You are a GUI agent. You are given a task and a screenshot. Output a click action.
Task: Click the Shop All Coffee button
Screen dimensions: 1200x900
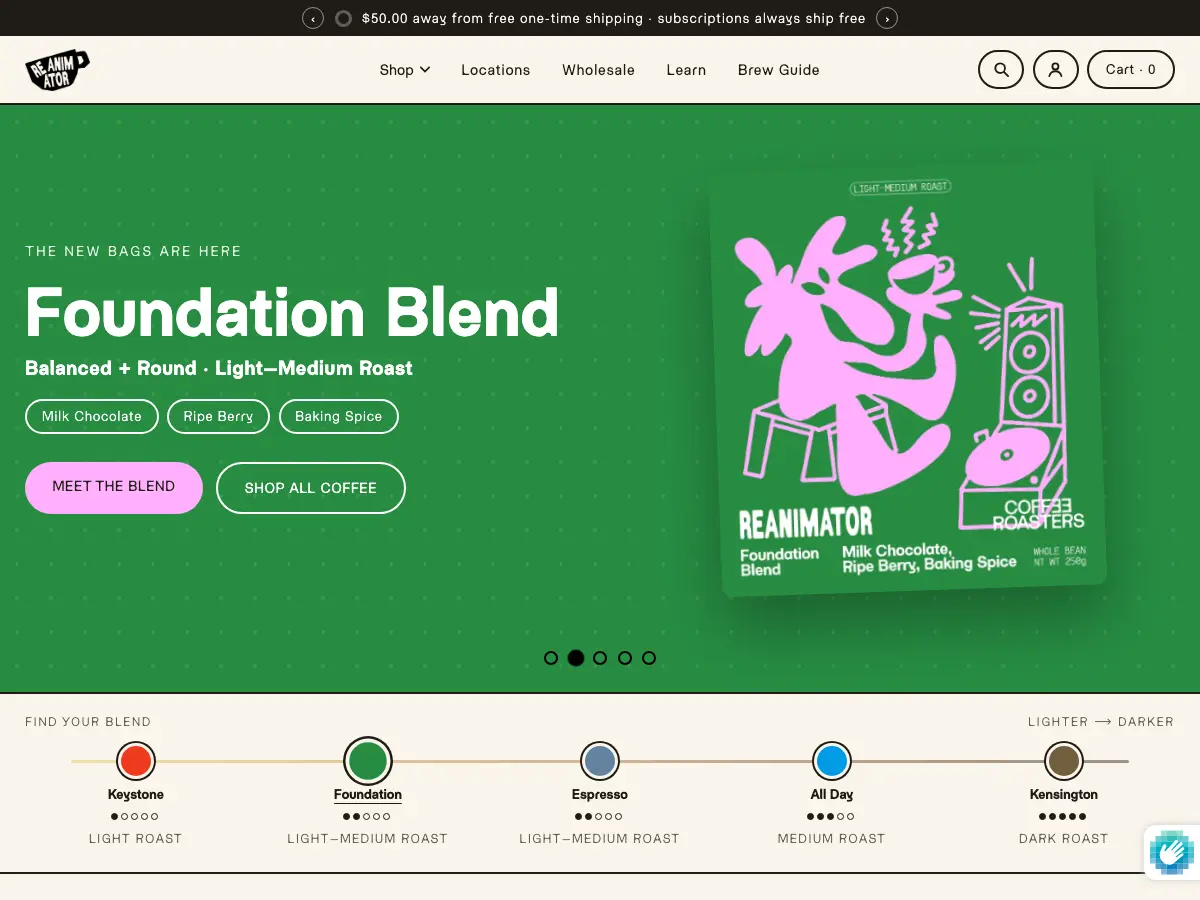click(311, 488)
